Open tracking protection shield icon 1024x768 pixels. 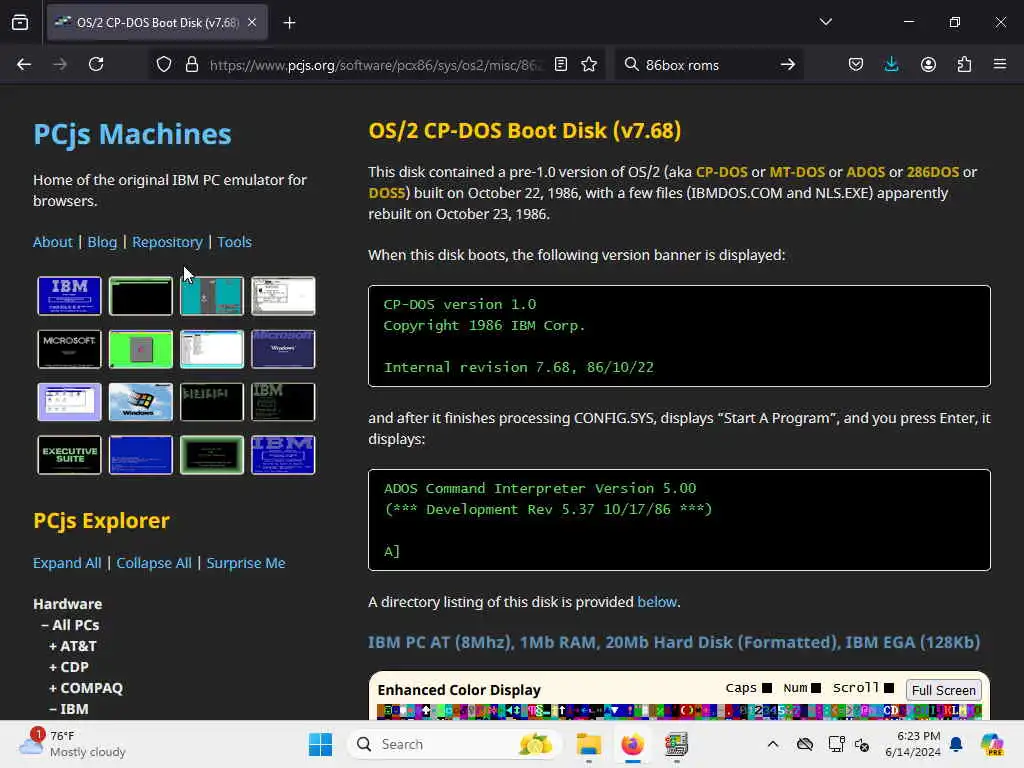point(164,64)
